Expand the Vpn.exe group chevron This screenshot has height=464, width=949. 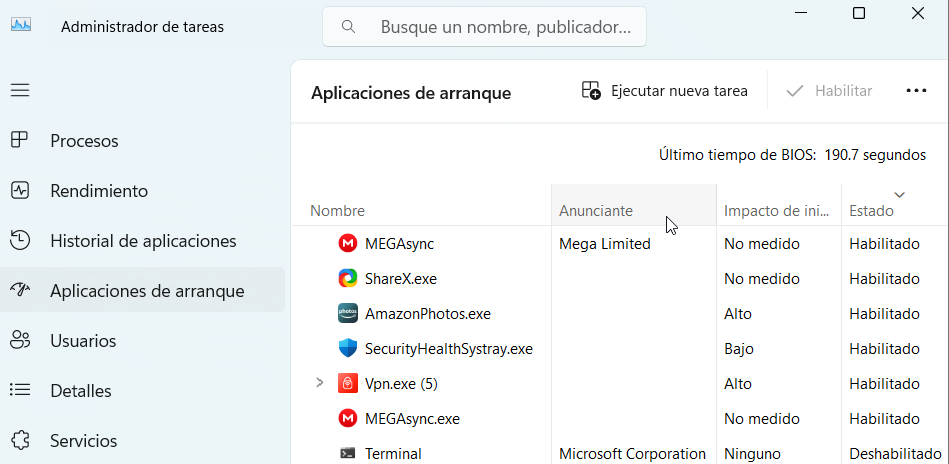(320, 383)
